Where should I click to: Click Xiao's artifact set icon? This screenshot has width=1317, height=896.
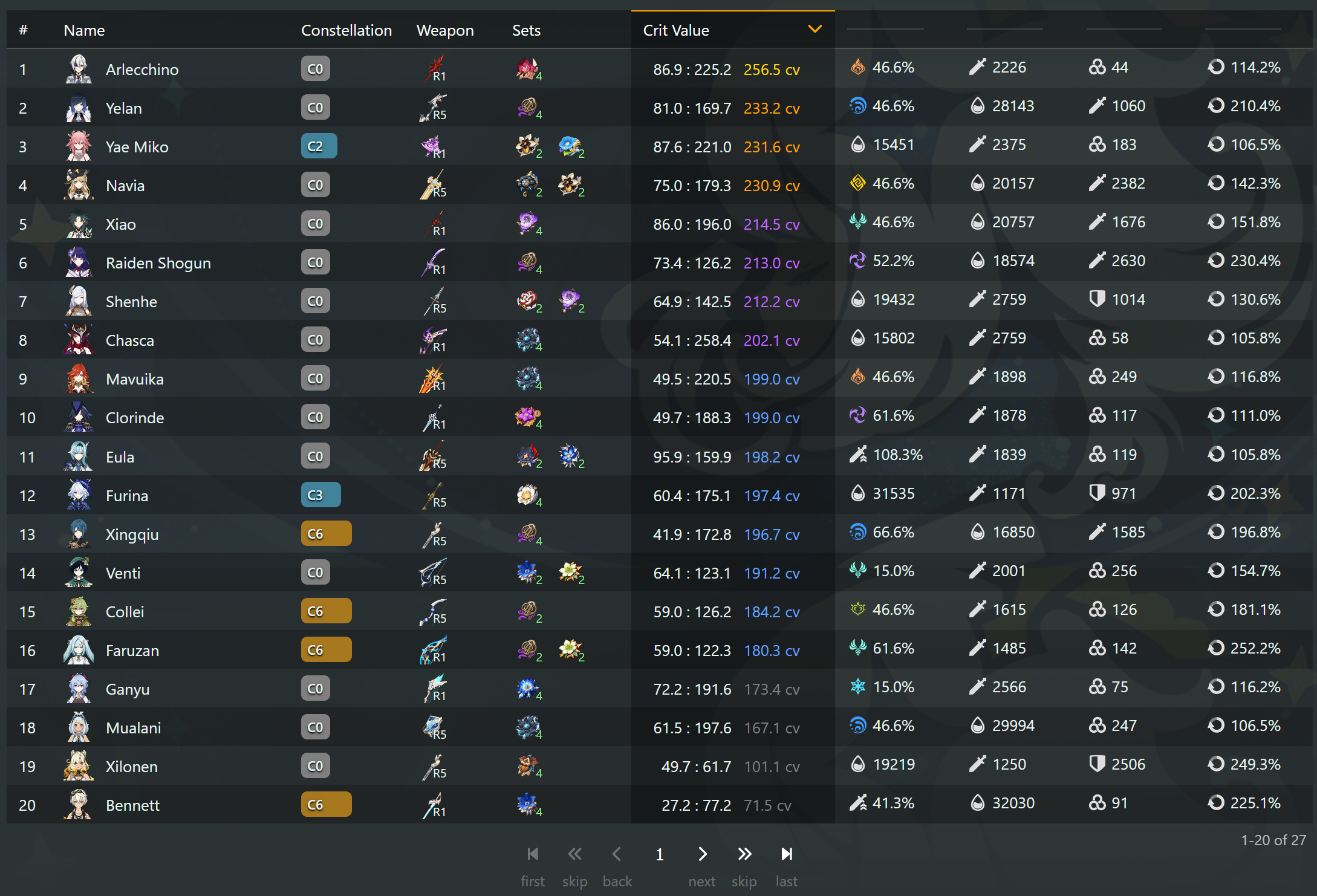[527, 224]
